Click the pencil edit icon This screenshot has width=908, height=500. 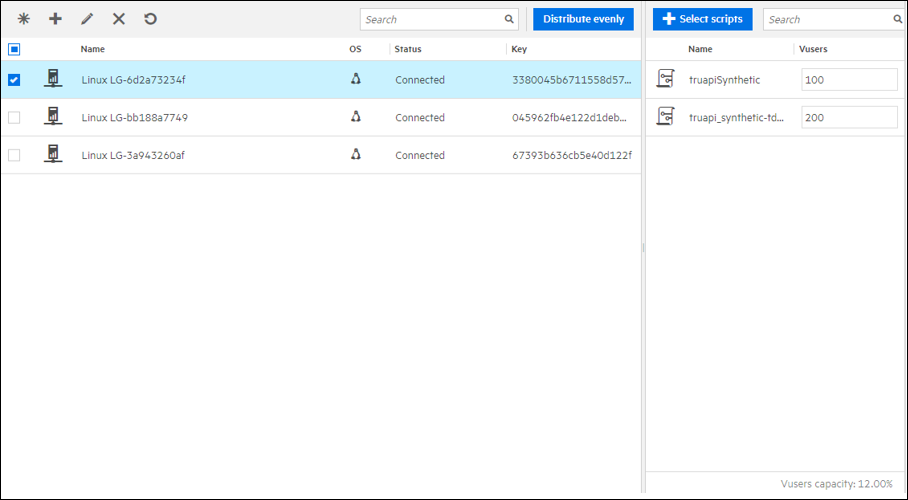pyautogui.click(x=87, y=19)
